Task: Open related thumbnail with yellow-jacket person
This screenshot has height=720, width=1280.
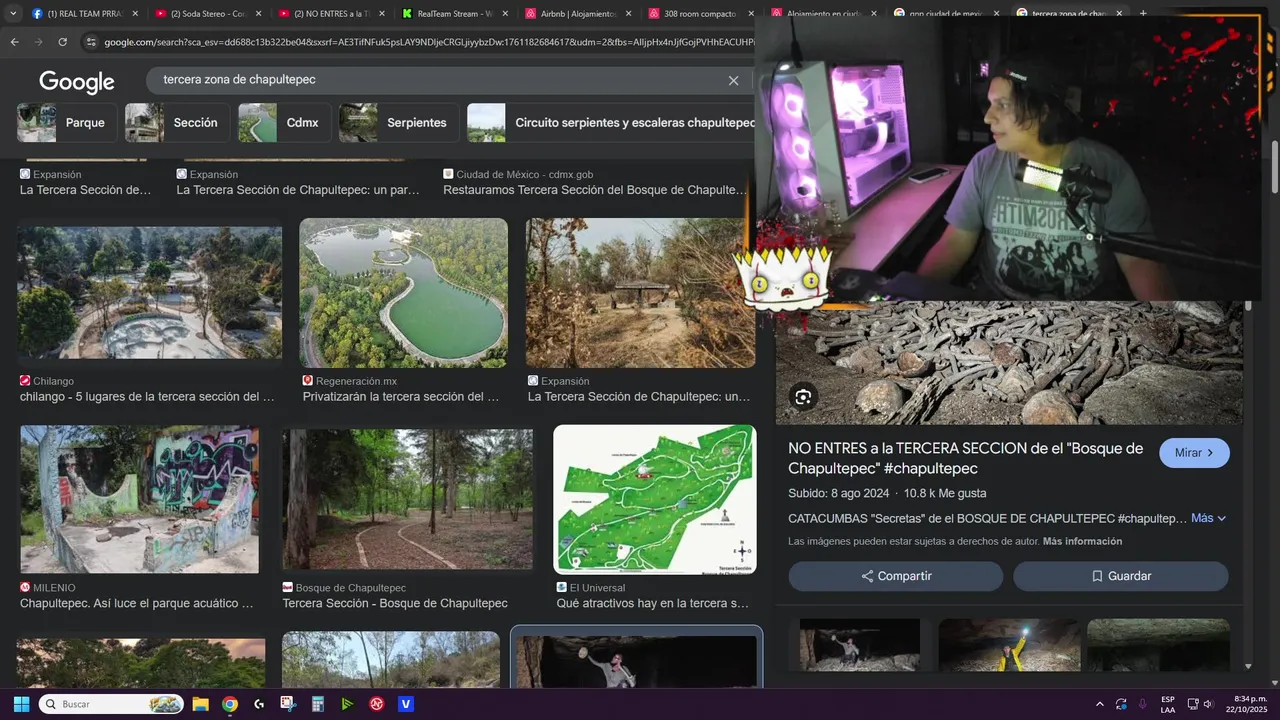Action: pos(1009,645)
